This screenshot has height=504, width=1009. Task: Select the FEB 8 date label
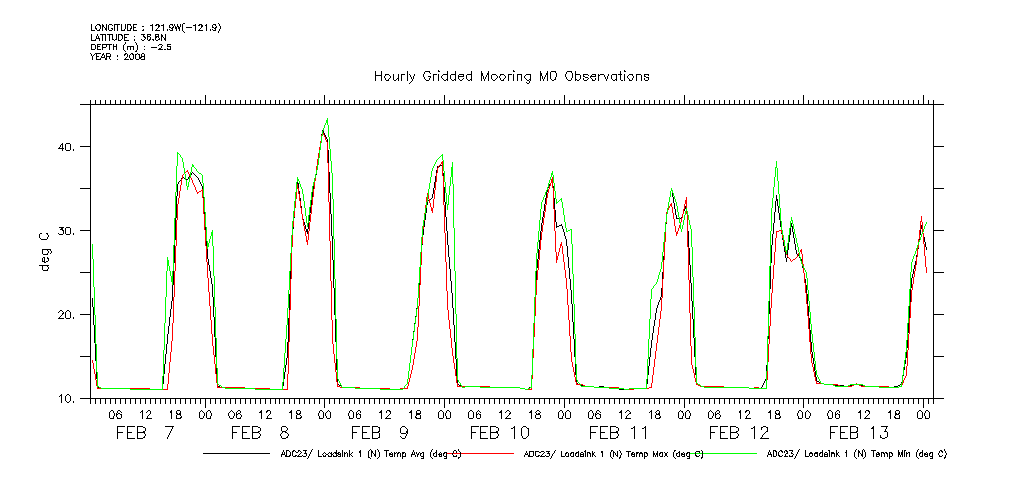point(260,433)
